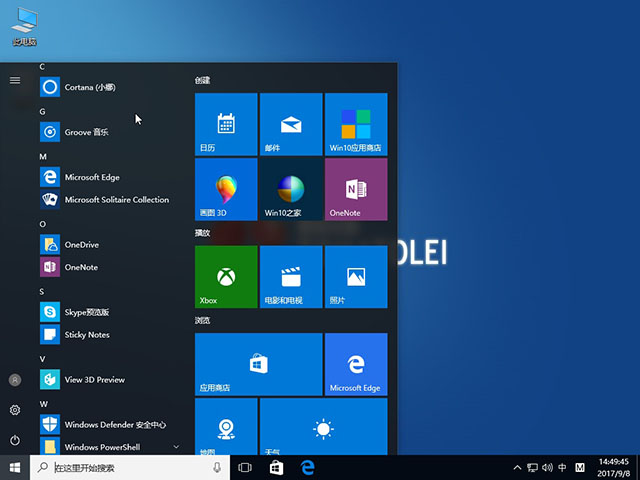Jump to letter G group header
The height and width of the screenshot is (480, 640).
tap(42, 111)
